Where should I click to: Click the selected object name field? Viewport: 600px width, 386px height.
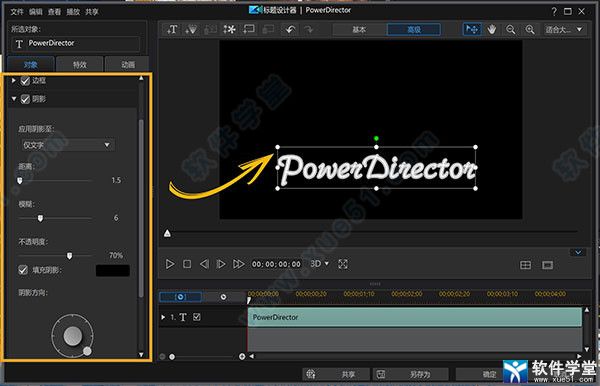pyautogui.click(x=76, y=44)
